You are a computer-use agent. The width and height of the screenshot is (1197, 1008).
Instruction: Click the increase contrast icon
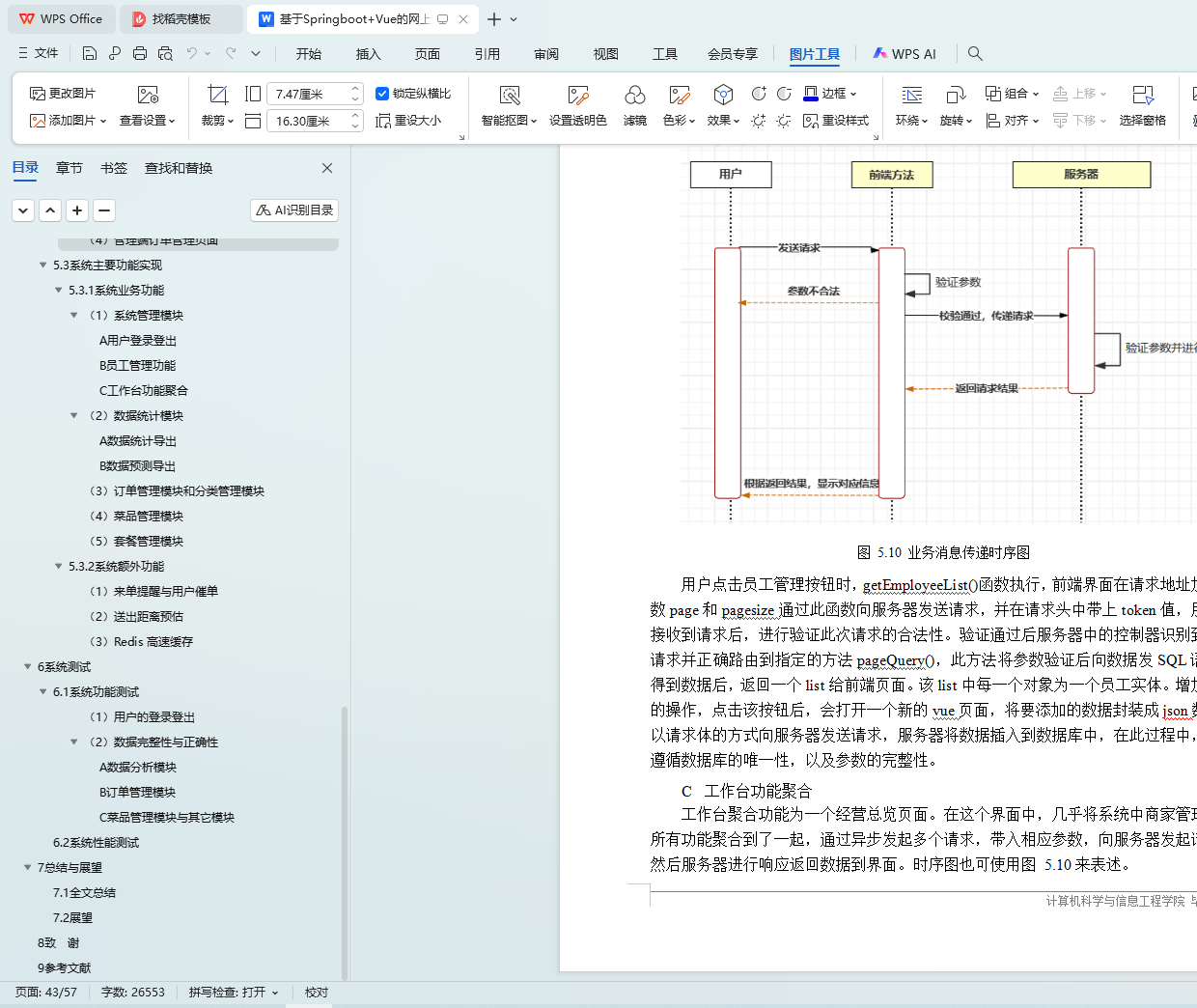point(759,94)
